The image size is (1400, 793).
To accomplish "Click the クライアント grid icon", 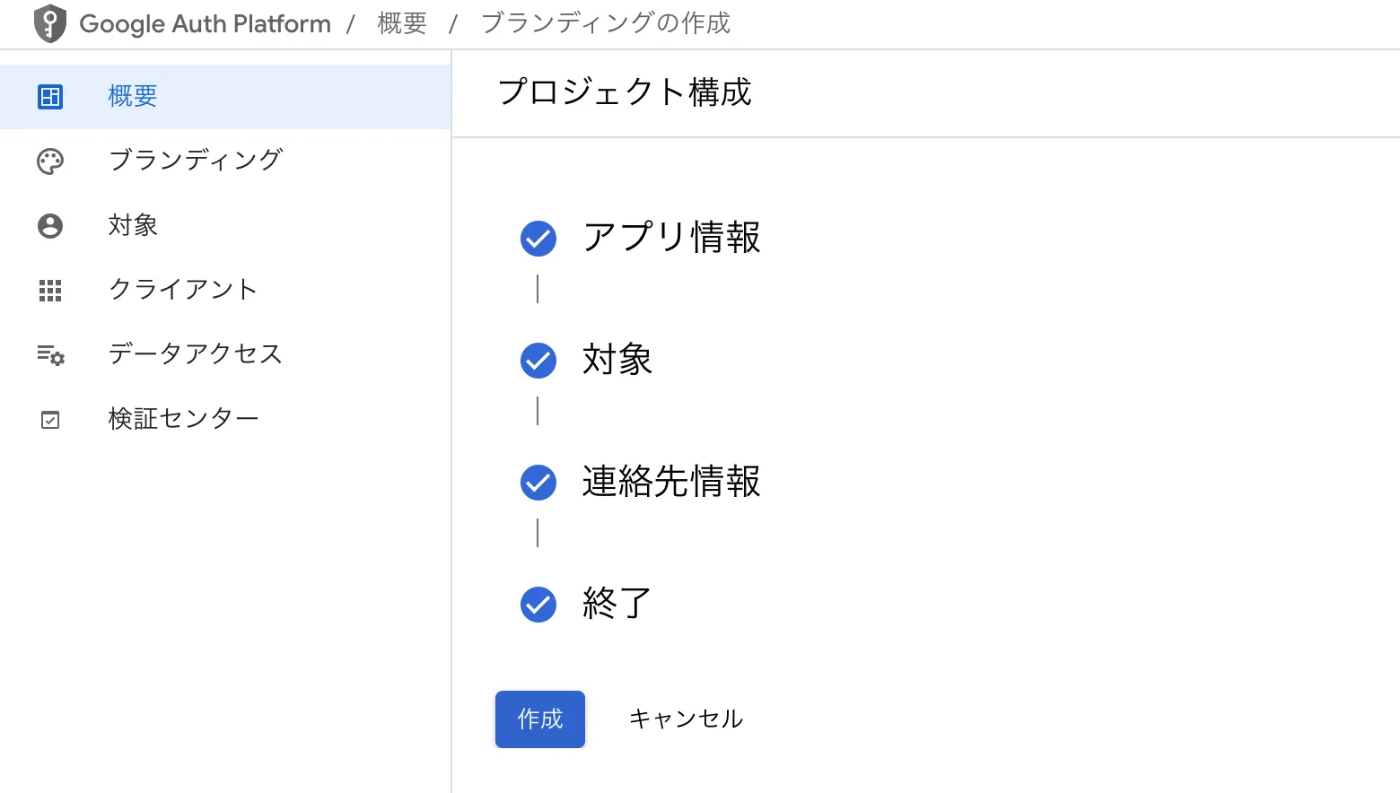I will pos(50,290).
